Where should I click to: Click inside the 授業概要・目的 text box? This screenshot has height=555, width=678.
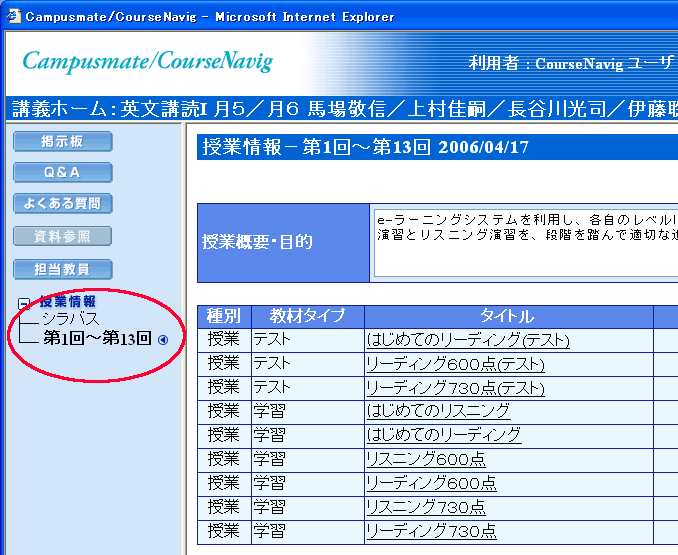[x=526, y=242]
